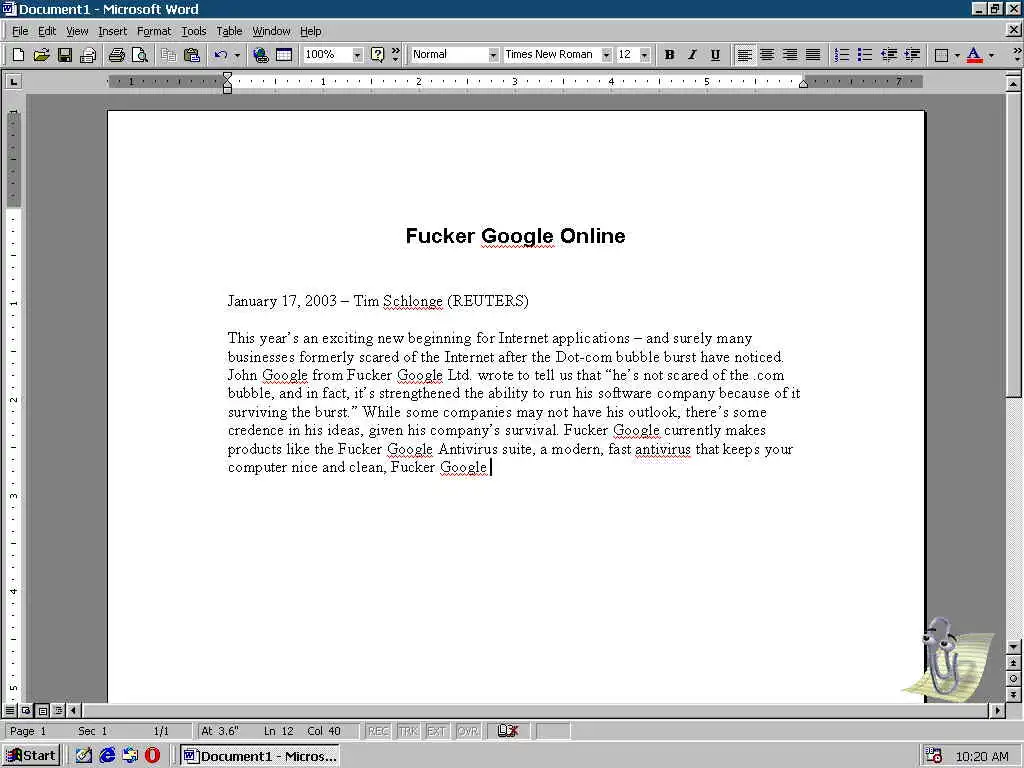Toggle OVR overtype mode indicator

point(468,731)
